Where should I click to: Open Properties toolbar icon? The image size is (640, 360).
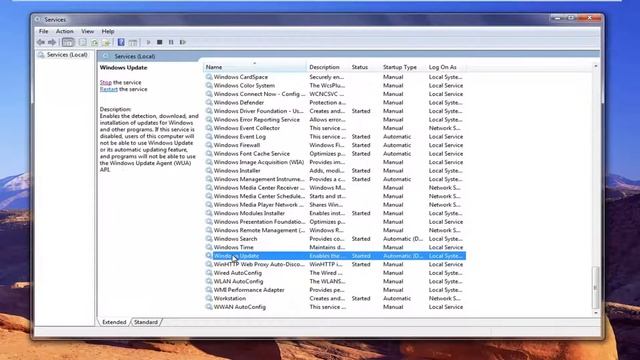click(x=83, y=42)
